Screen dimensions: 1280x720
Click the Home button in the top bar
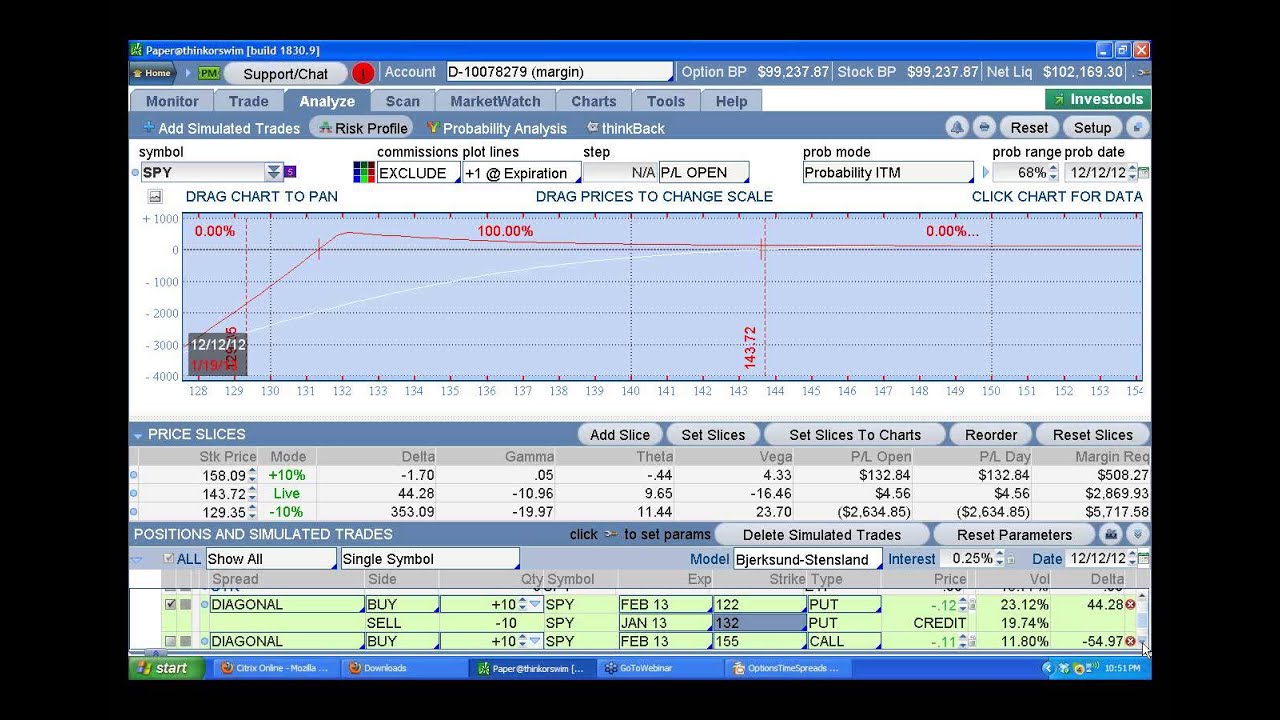click(x=153, y=73)
